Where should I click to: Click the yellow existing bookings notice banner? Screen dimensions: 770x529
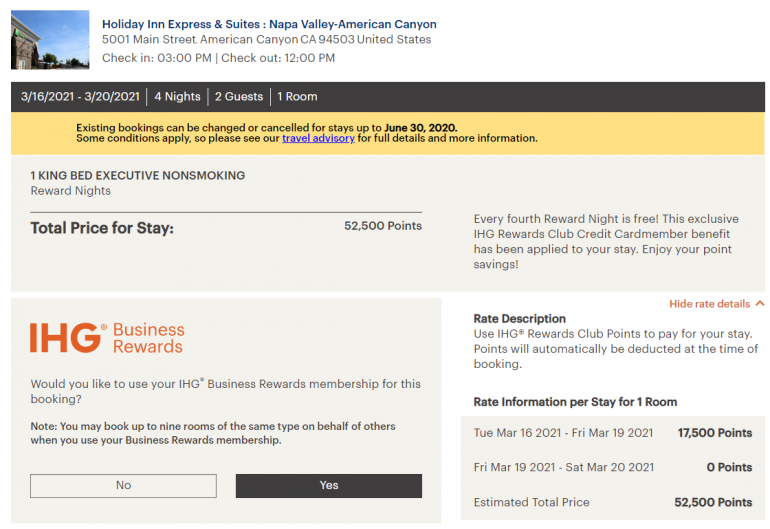pos(387,133)
